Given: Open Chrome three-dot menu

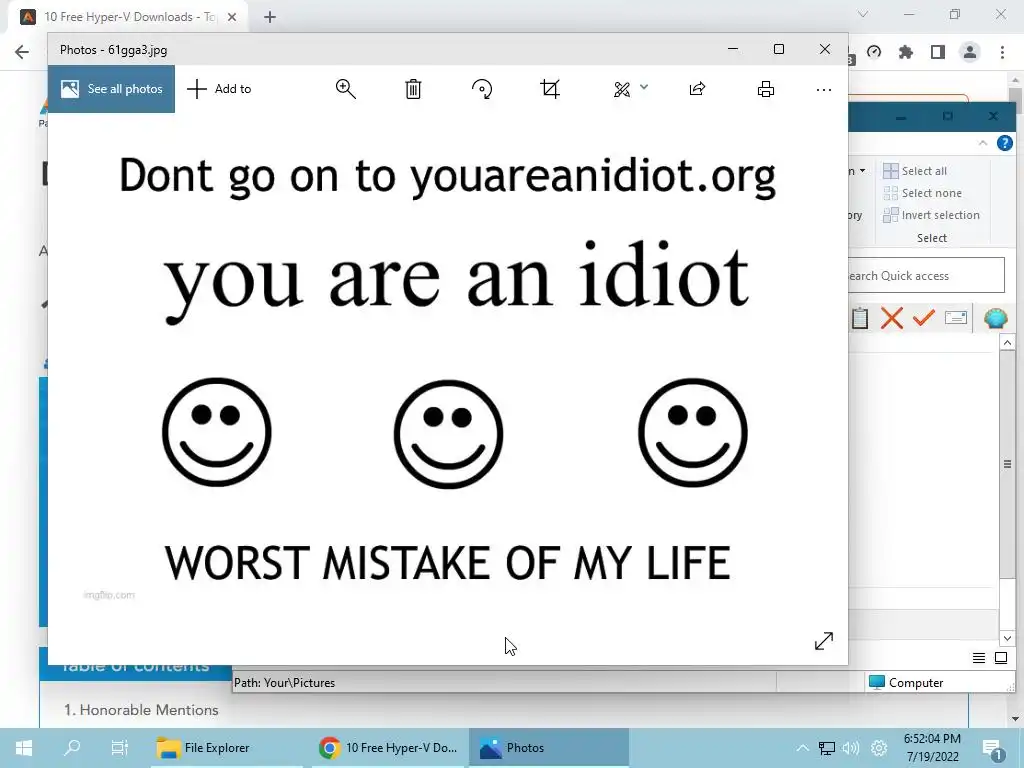Looking at the screenshot, I should [x=1002, y=52].
